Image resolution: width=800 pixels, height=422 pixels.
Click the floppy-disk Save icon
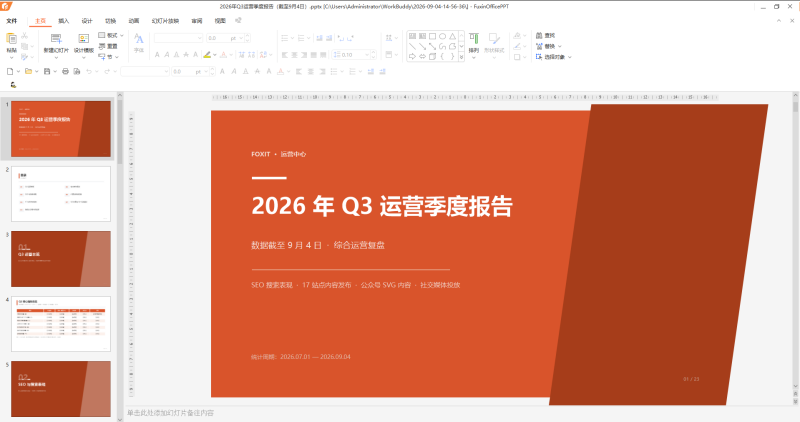47,71
